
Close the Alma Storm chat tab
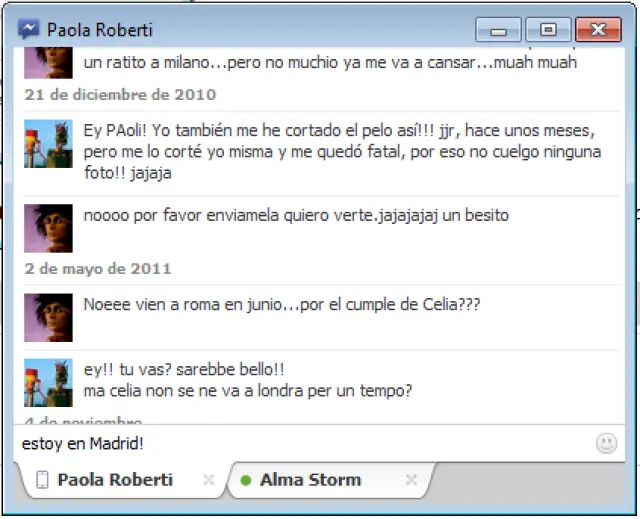(411, 480)
